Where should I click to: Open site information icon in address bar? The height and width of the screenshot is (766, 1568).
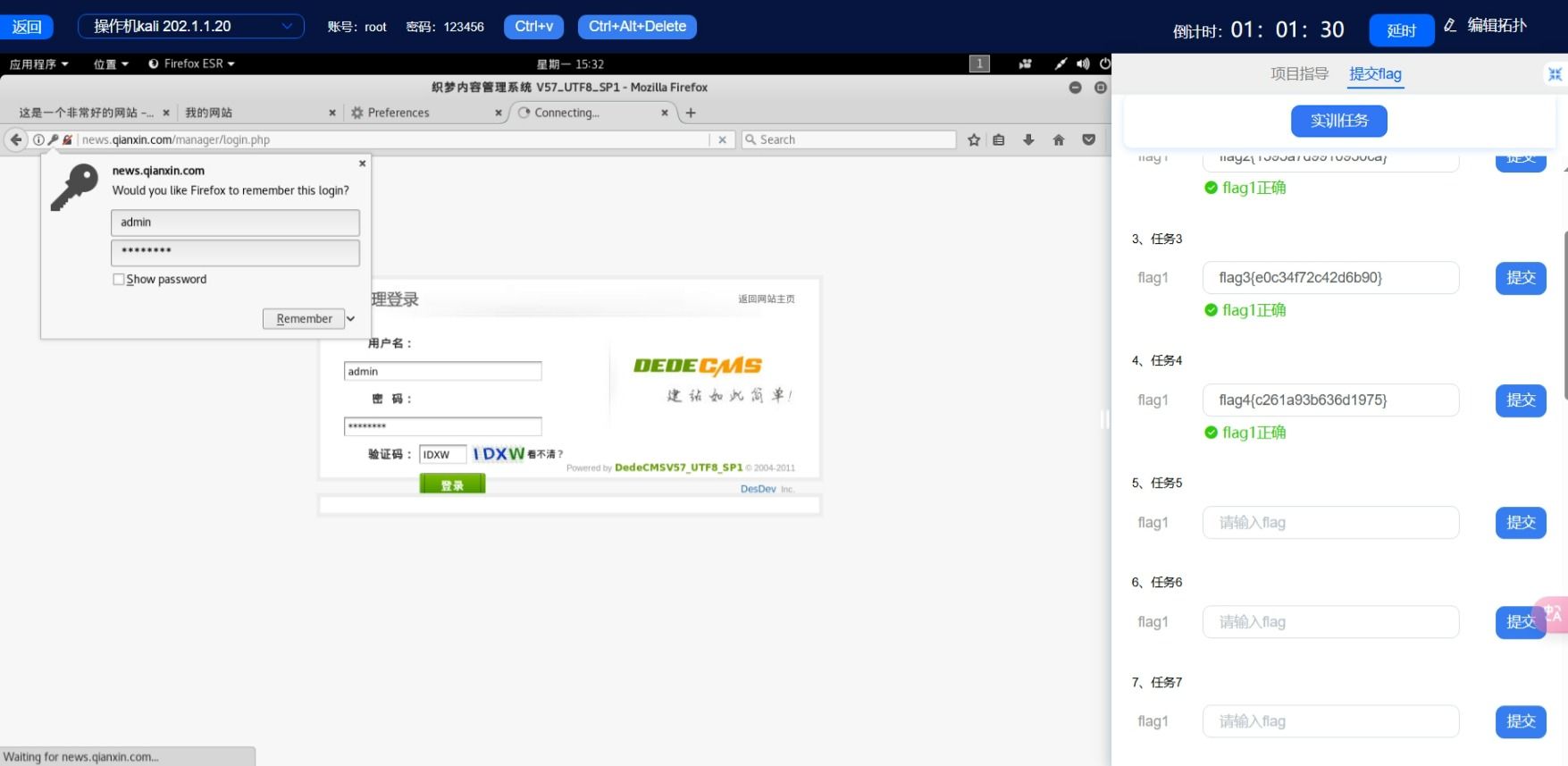click(x=38, y=139)
